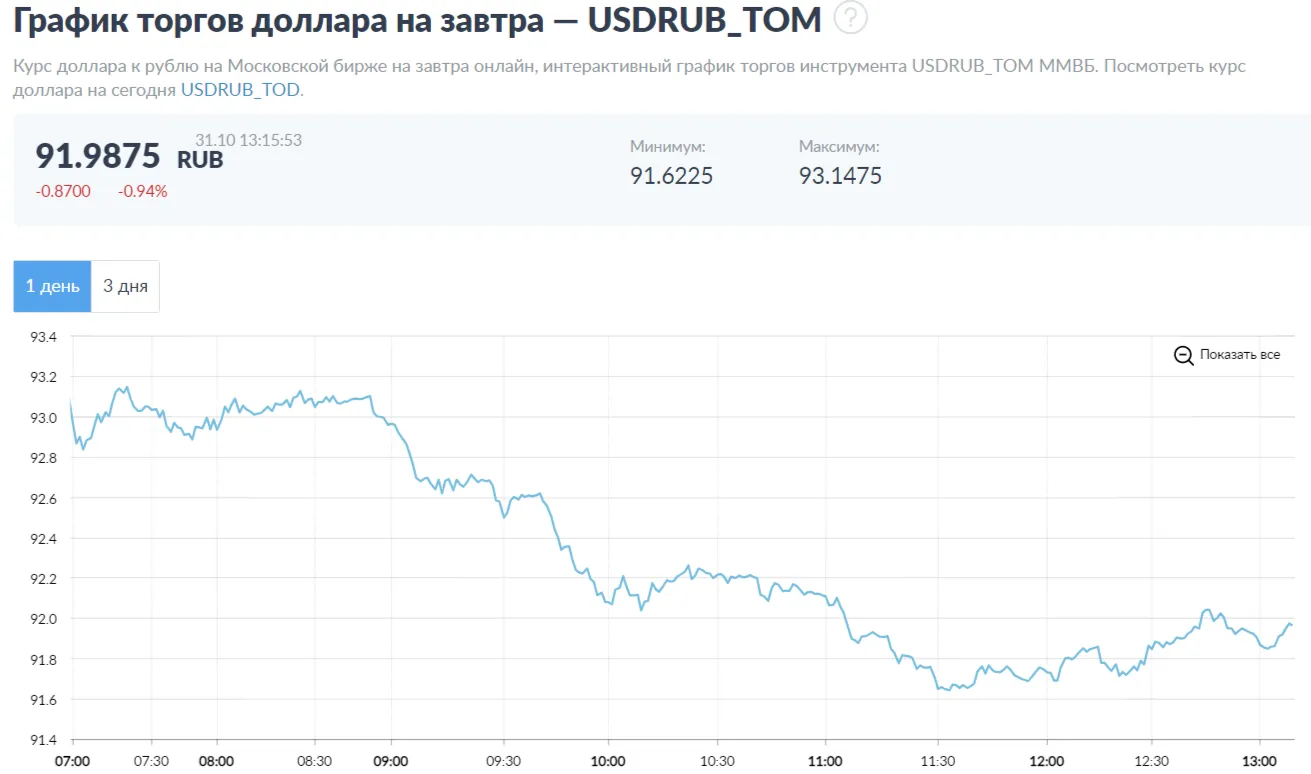Click the 11:30 label on time axis

point(937,761)
